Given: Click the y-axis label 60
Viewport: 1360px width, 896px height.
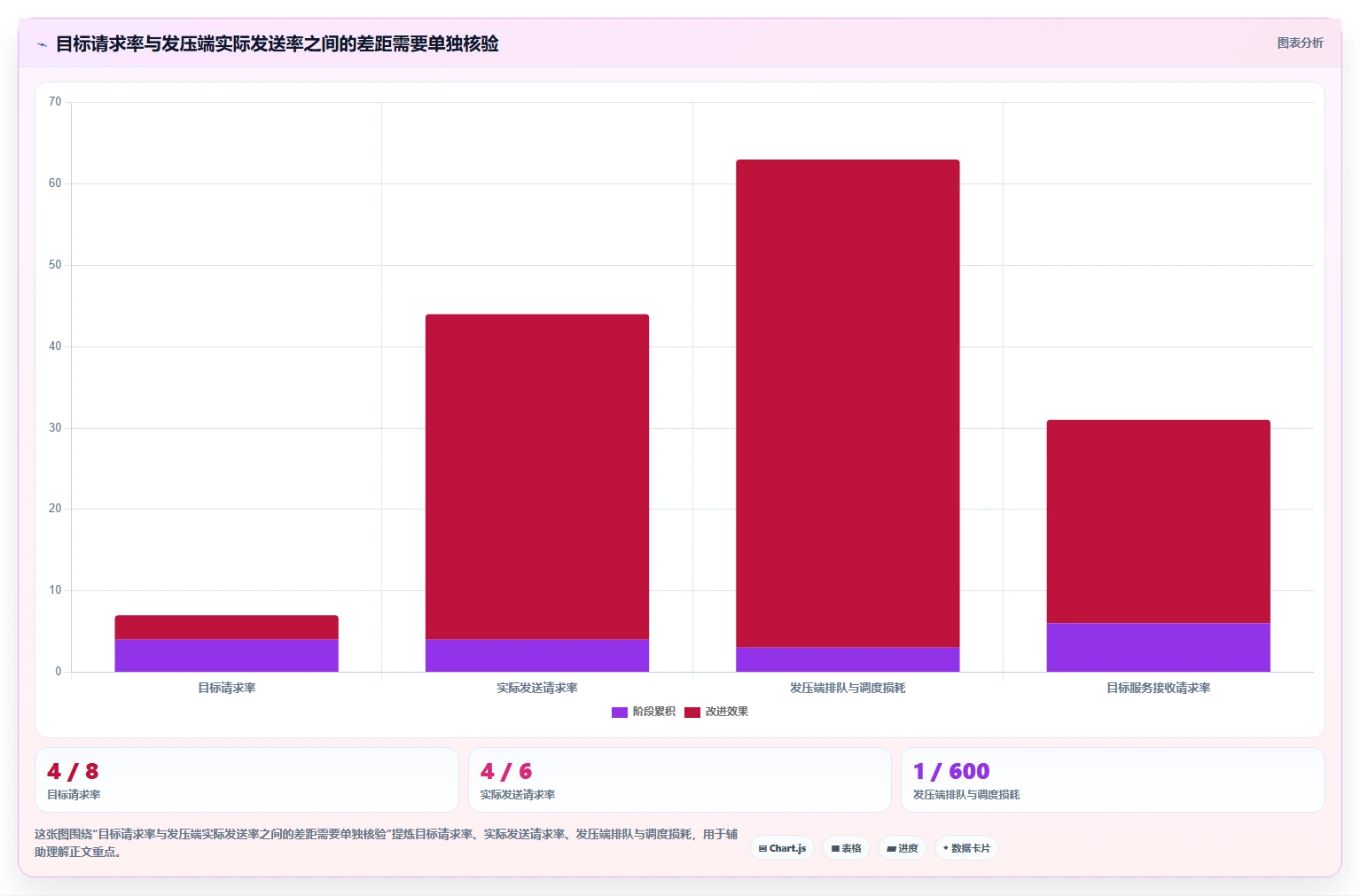Looking at the screenshot, I should click(x=55, y=183).
